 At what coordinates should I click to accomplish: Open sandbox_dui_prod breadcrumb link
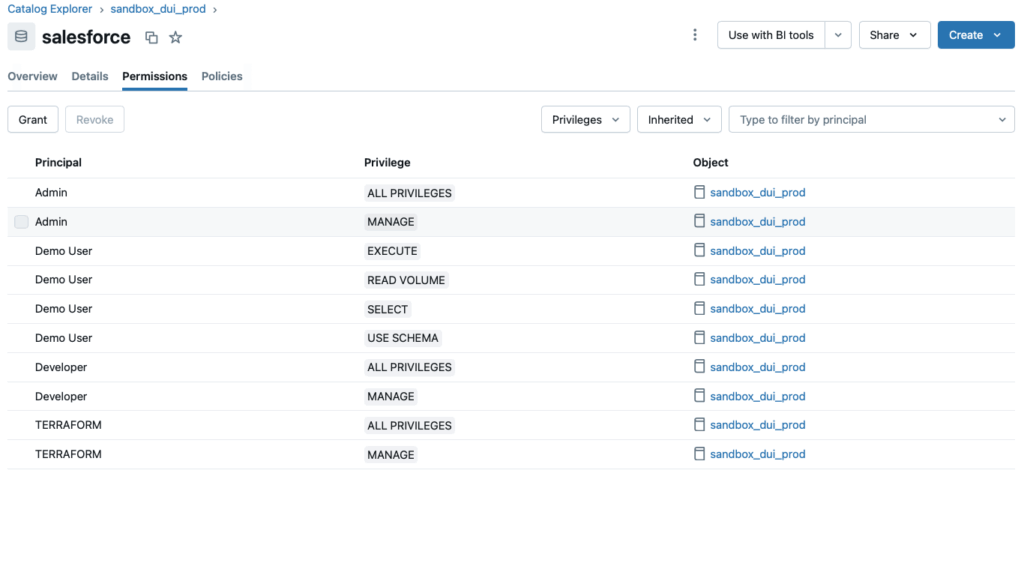click(x=158, y=9)
